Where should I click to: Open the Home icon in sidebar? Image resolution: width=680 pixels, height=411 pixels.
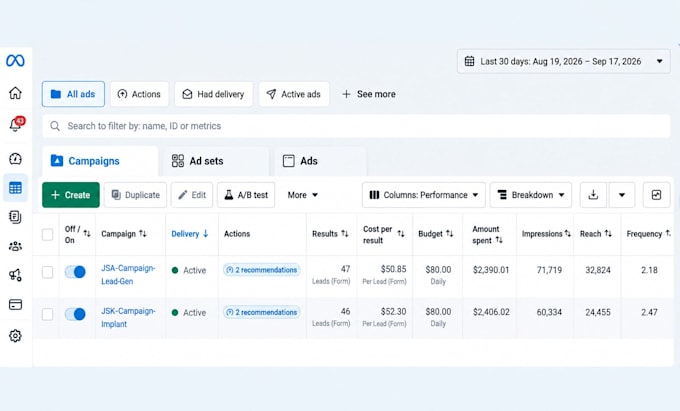pos(15,93)
